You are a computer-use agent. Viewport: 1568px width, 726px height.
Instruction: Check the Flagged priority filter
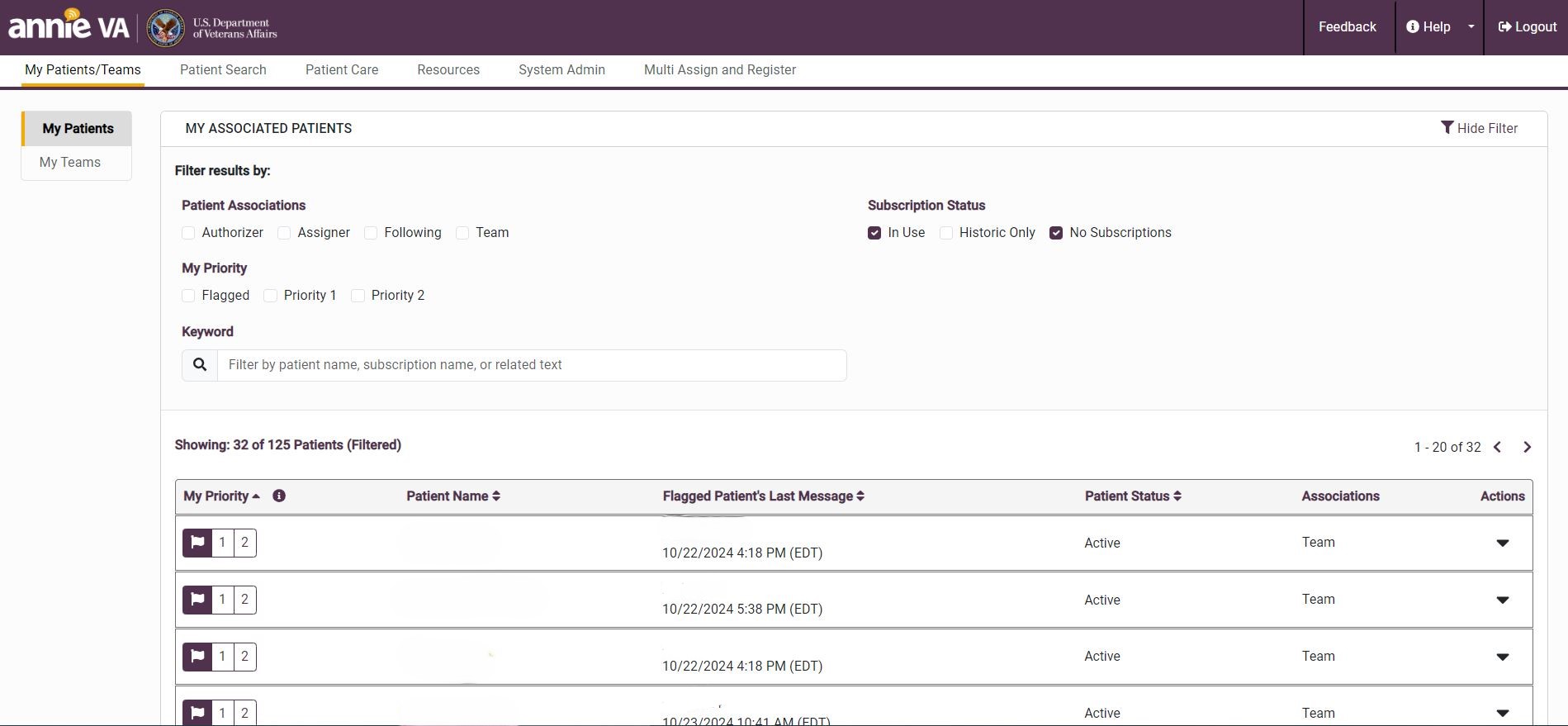tap(188, 296)
